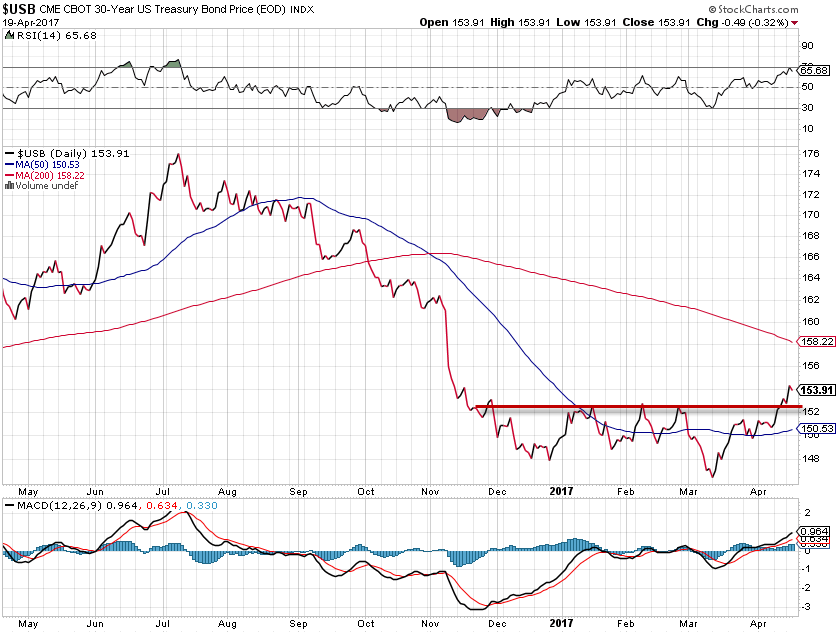This screenshot has width=839, height=640.
Task: Click the StockCharts.com watermark text
Action: (754, 9)
